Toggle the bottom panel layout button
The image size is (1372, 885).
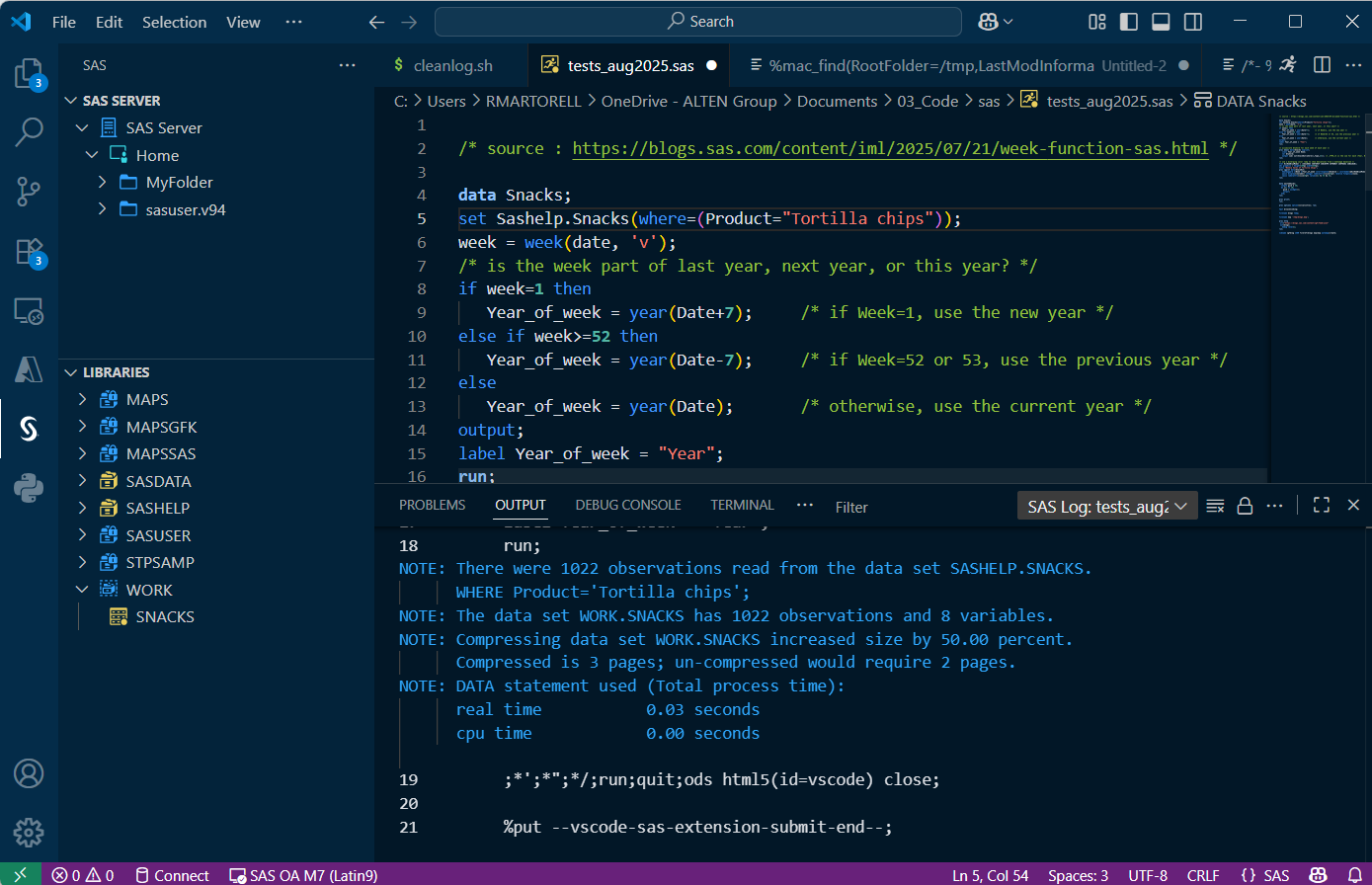(1161, 22)
